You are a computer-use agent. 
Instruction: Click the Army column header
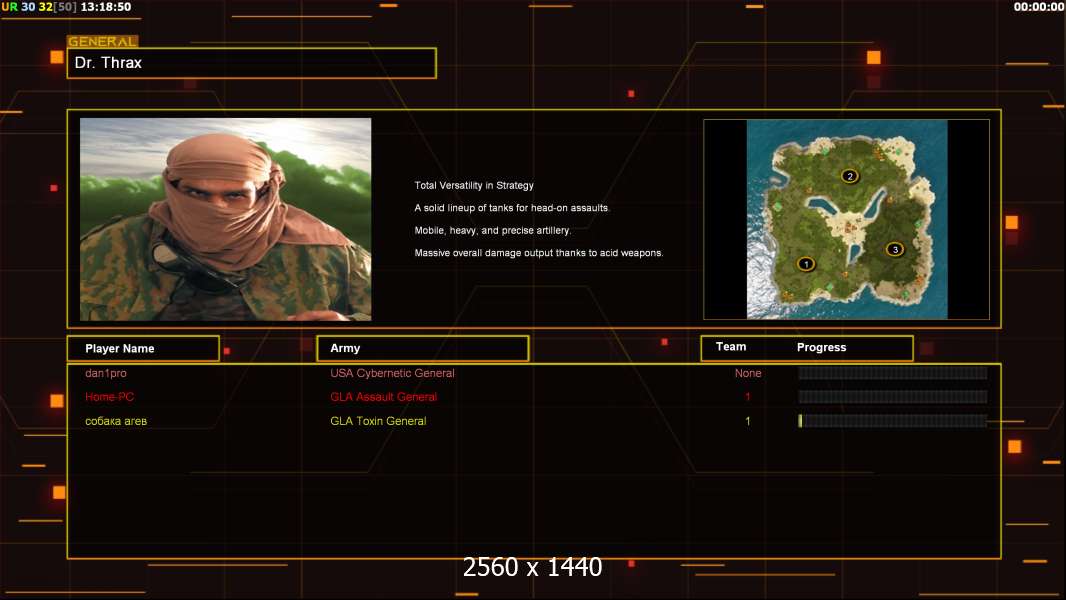pos(422,348)
